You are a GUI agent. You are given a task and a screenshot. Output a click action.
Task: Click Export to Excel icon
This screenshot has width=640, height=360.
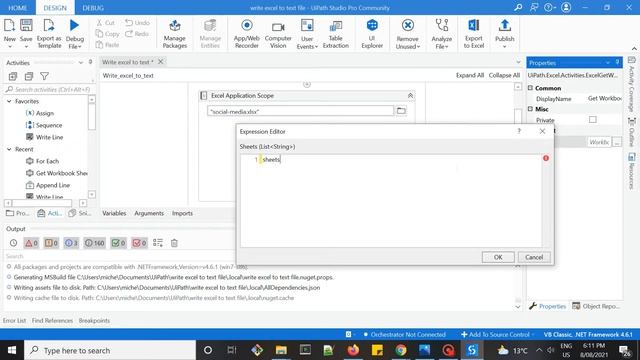pyautogui.click(x=473, y=25)
